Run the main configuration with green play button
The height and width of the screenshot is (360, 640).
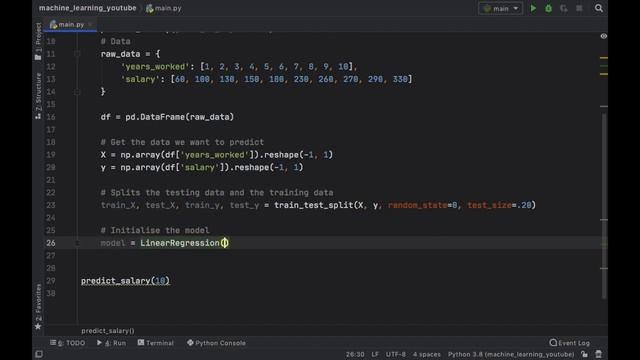click(x=533, y=8)
